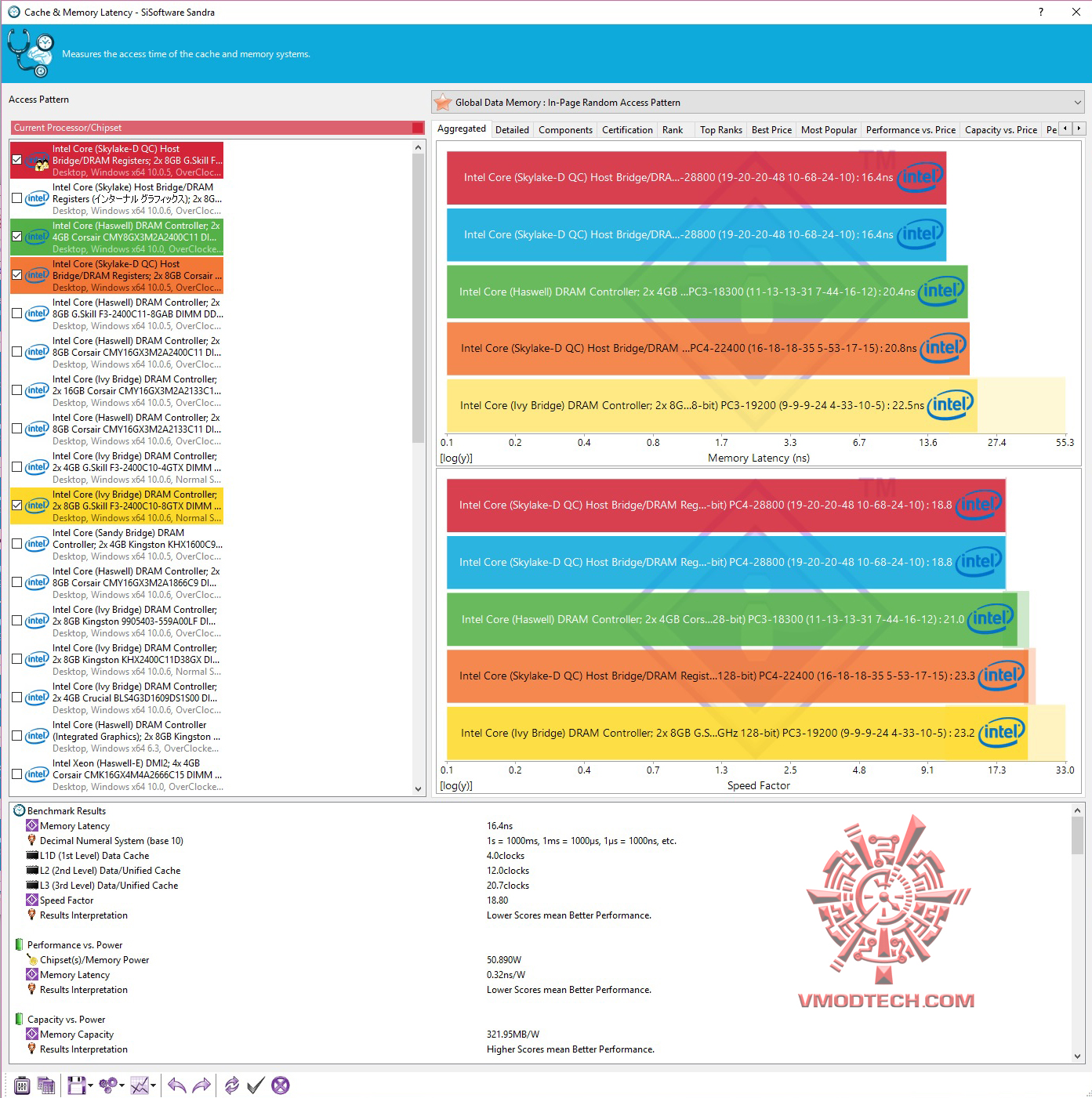
Task: Click the L2 (2nd Level) Data/Unified Cache row
Action: click(x=541, y=871)
